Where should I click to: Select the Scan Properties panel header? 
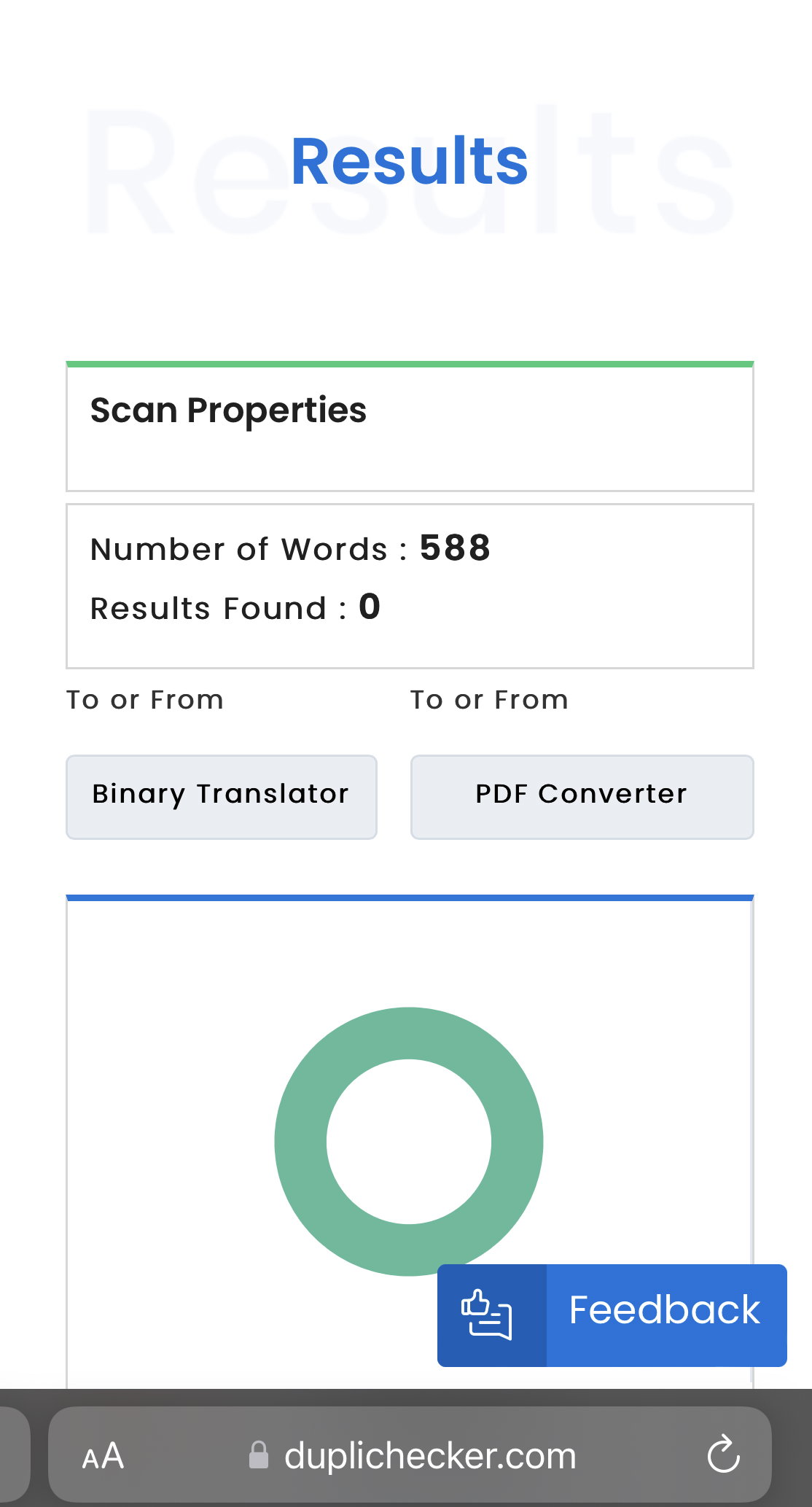(410, 427)
